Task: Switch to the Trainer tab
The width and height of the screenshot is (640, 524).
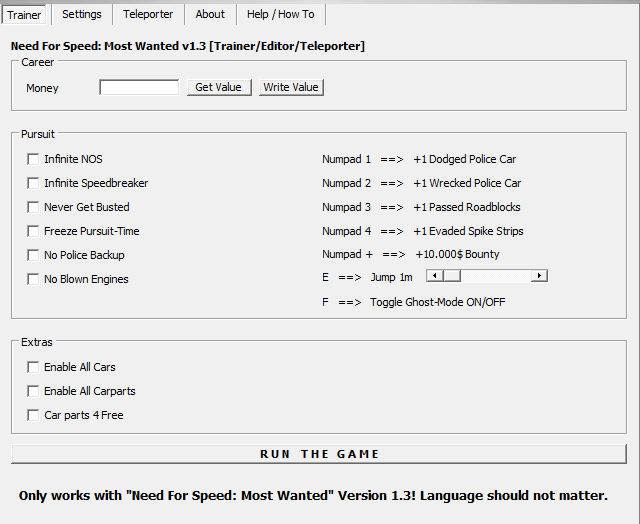Action: pyautogui.click(x=24, y=15)
